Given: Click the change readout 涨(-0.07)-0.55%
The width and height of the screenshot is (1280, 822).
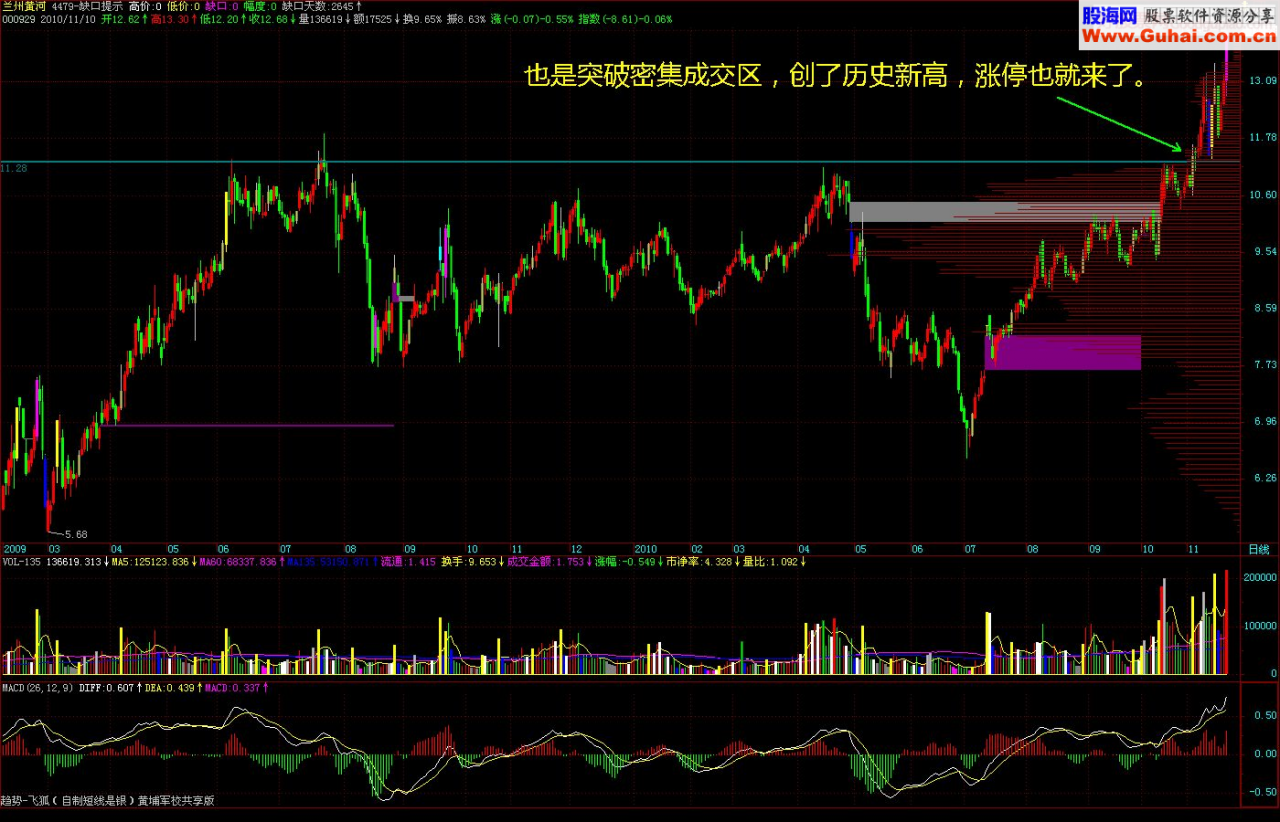Looking at the screenshot, I should (x=533, y=19).
